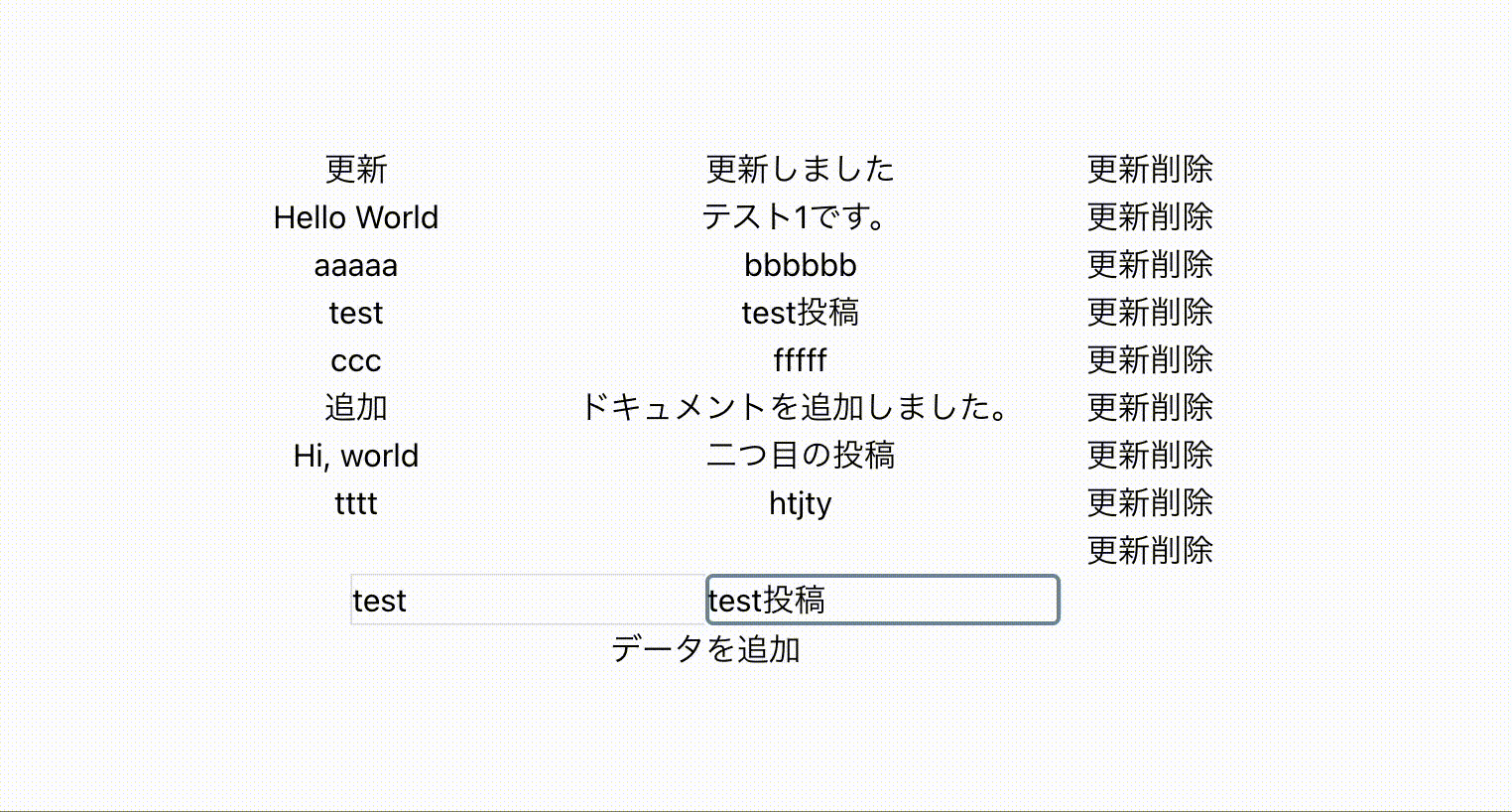This screenshot has height=812, width=1512.
Task: Click 削除 for the Hello World row
Action: coord(1182,216)
